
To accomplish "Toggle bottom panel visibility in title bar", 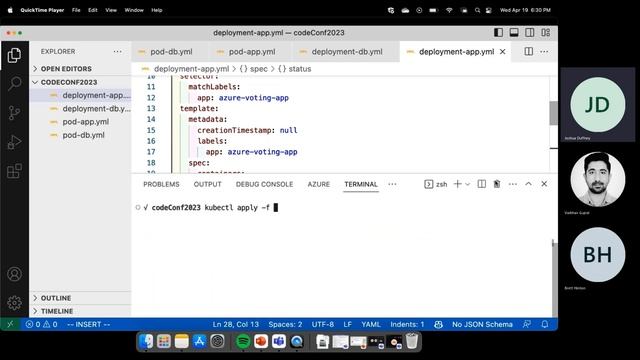I will point(514,33).
